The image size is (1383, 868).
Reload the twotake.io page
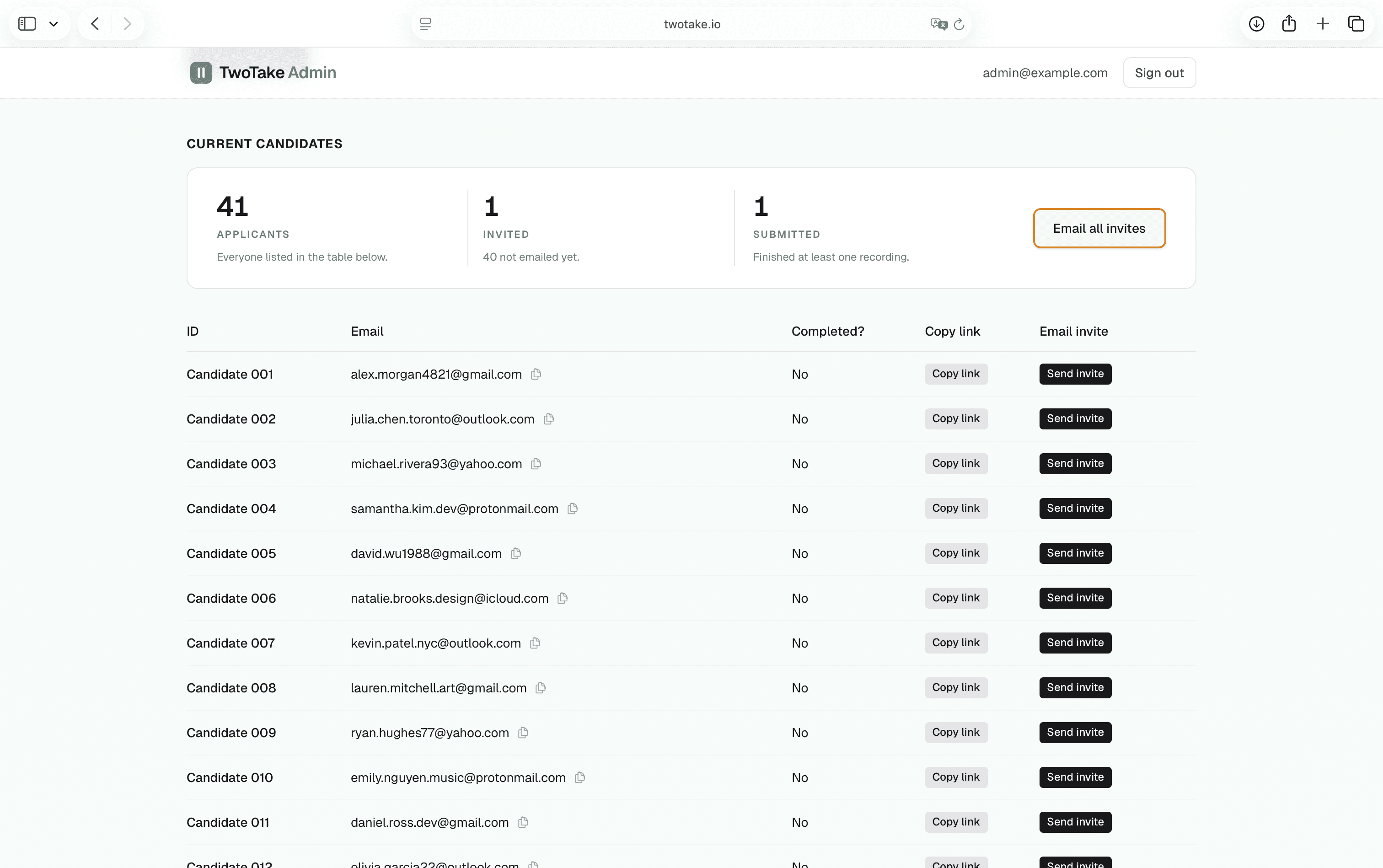click(959, 24)
